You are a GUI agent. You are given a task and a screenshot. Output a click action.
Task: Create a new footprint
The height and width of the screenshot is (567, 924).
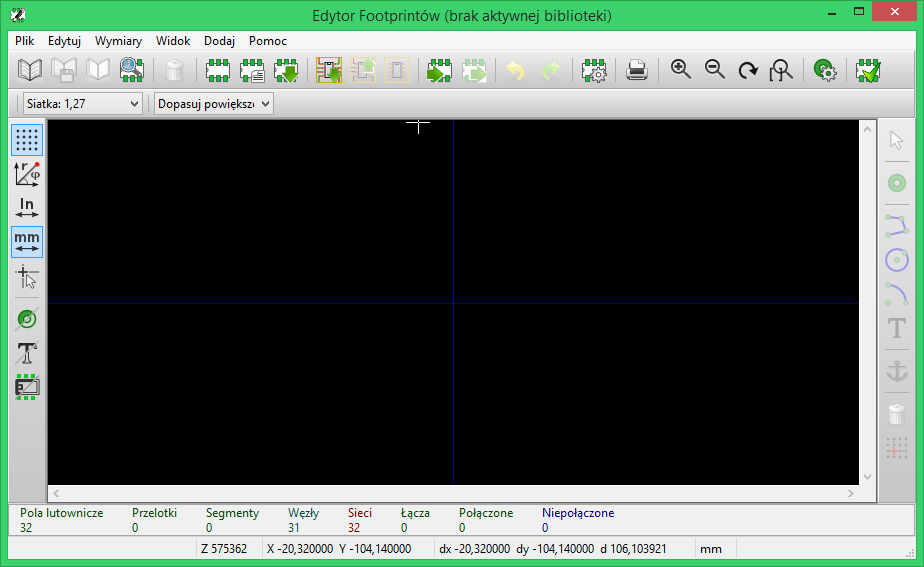coord(217,70)
